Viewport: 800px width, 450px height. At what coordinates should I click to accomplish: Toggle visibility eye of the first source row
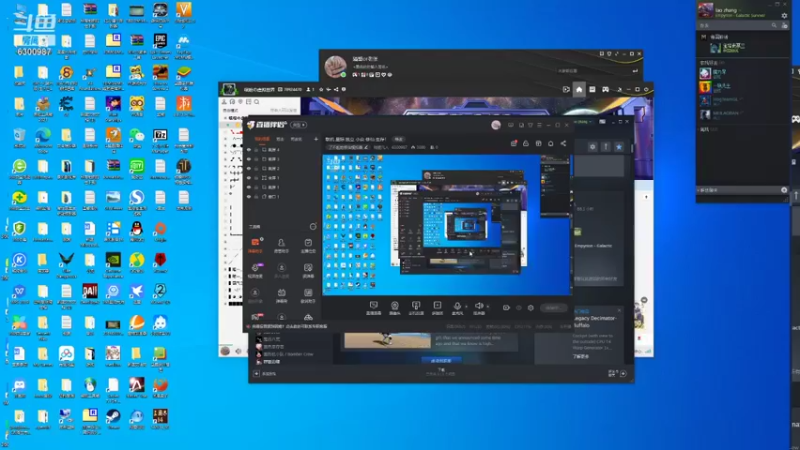(x=249, y=150)
